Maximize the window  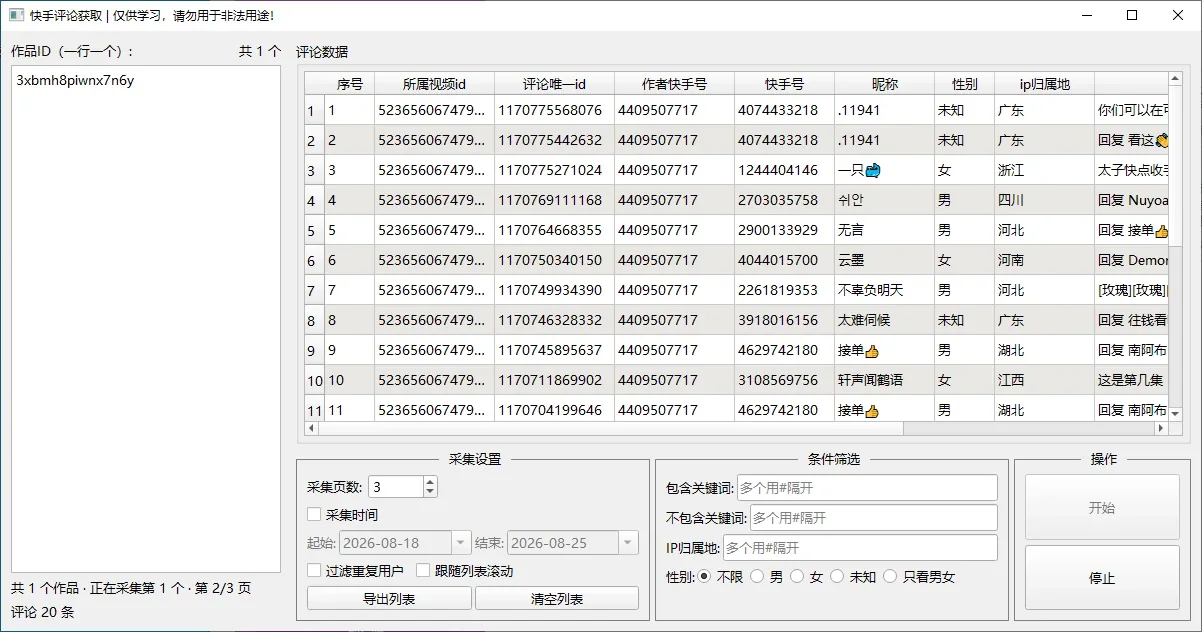coord(1132,15)
